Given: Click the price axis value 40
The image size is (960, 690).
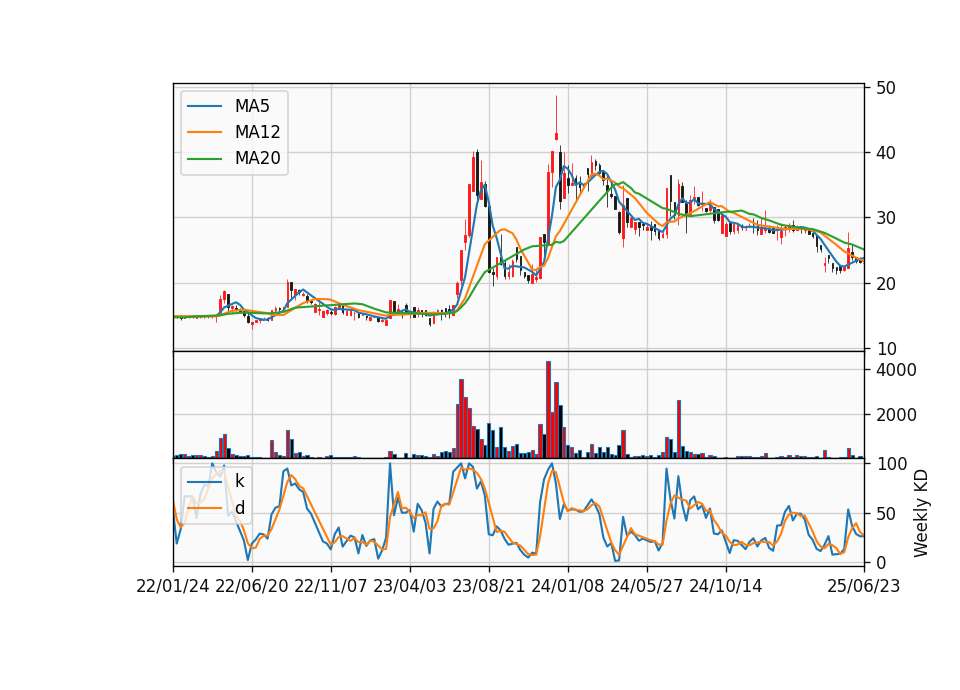Looking at the screenshot, I should 885,153.
